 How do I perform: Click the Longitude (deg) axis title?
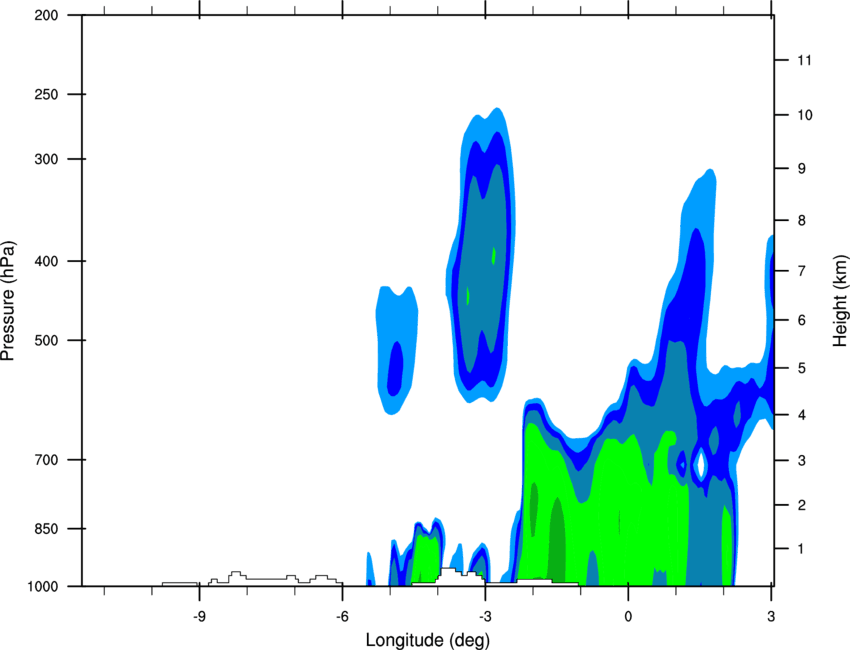coord(428,640)
